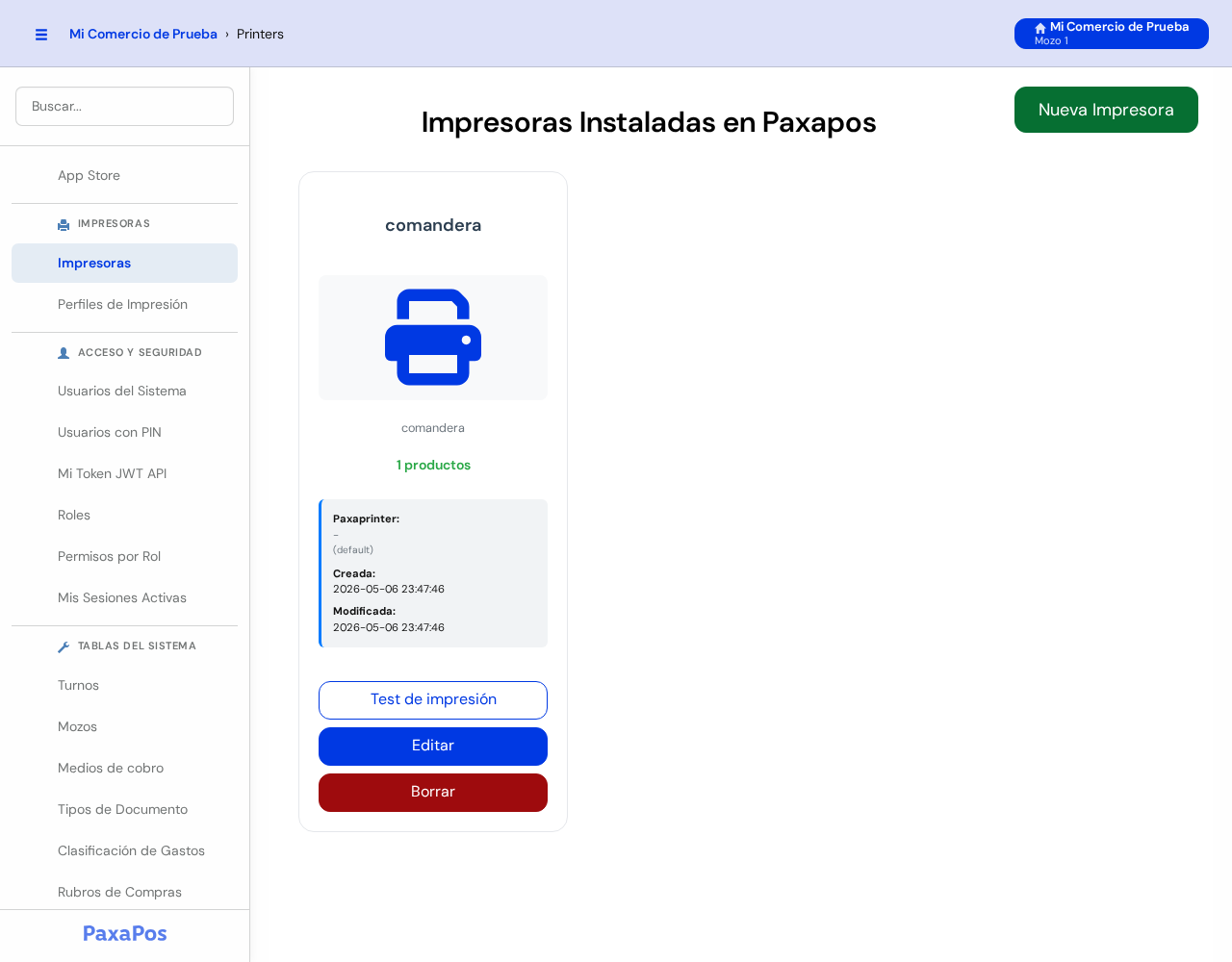Focus the Buscar search field
This screenshot has height=962, width=1232.
click(x=124, y=106)
